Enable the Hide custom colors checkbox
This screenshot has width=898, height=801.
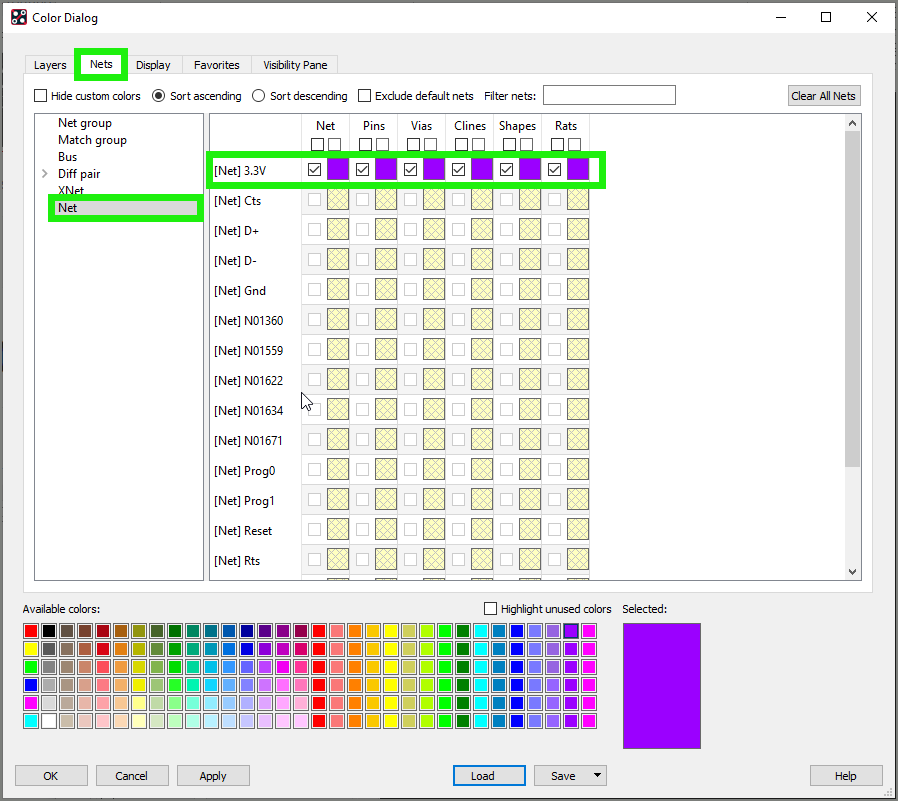pyautogui.click(x=41, y=96)
